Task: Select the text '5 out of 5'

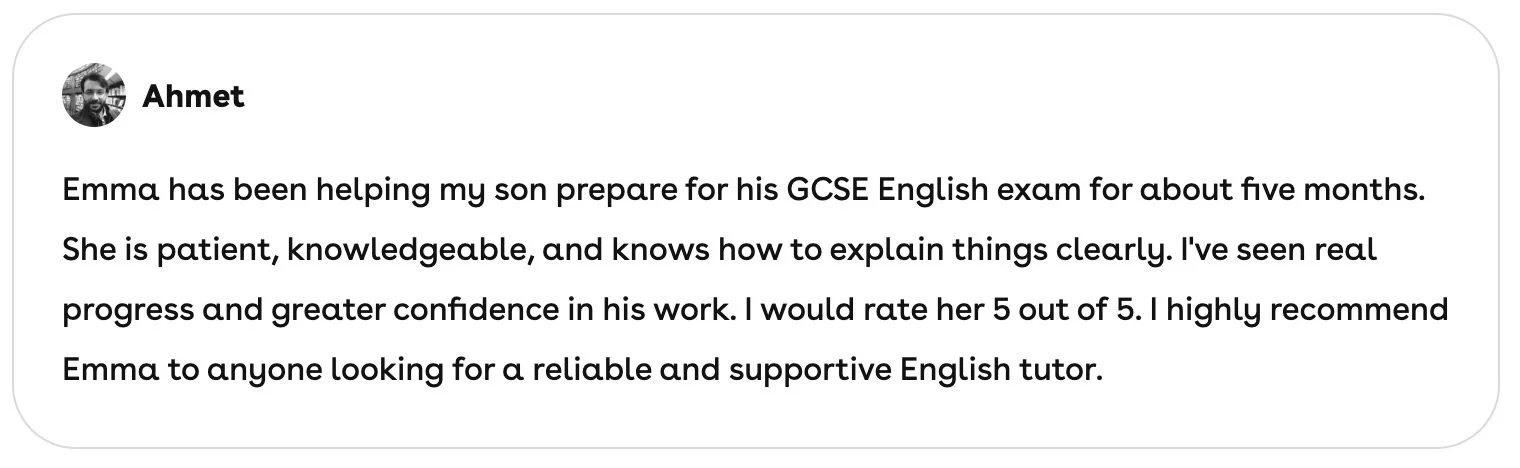Action: point(1063,310)
